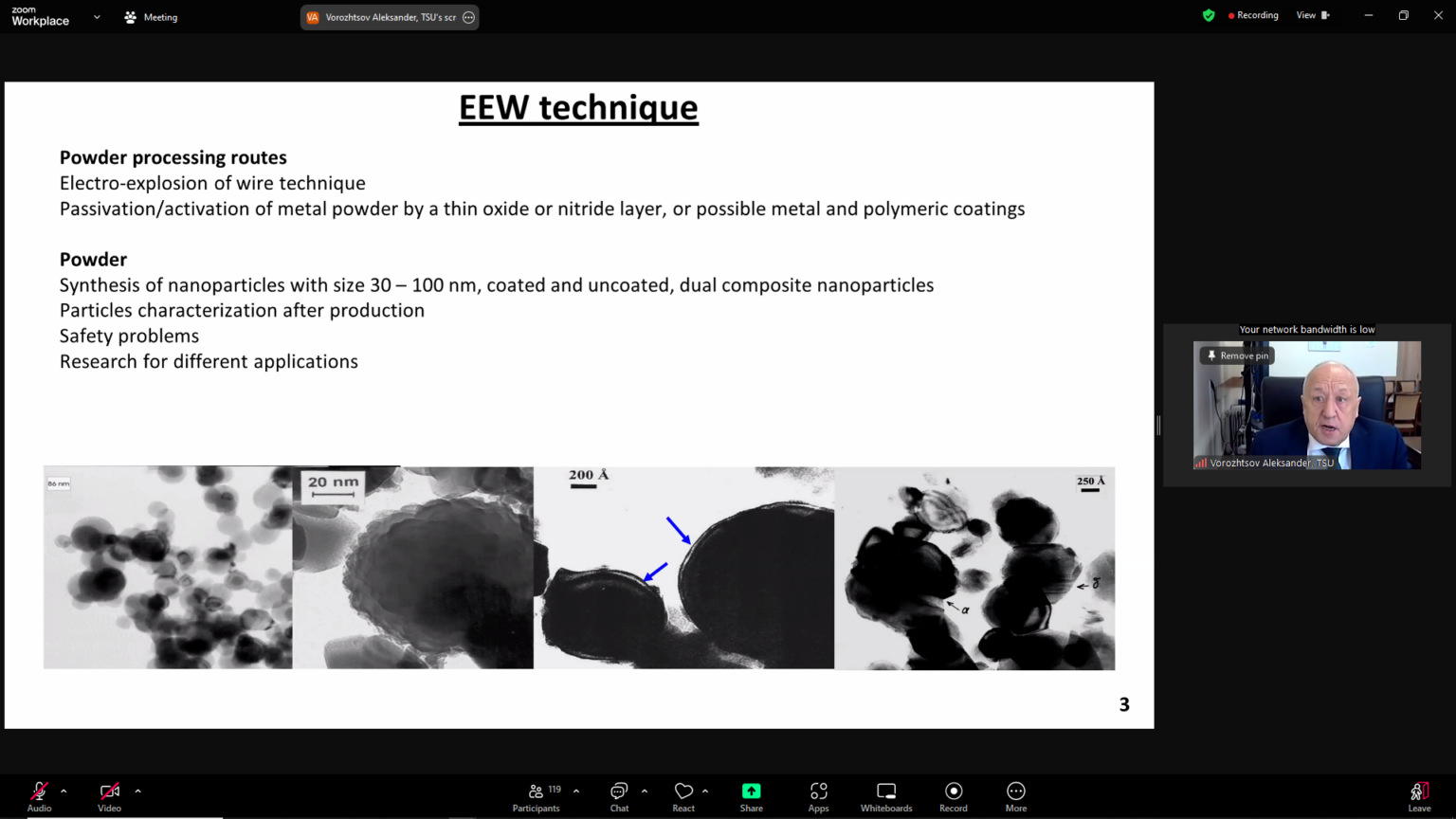Leave the meeting
The image size is (1456, 819).
[1419, 796]
